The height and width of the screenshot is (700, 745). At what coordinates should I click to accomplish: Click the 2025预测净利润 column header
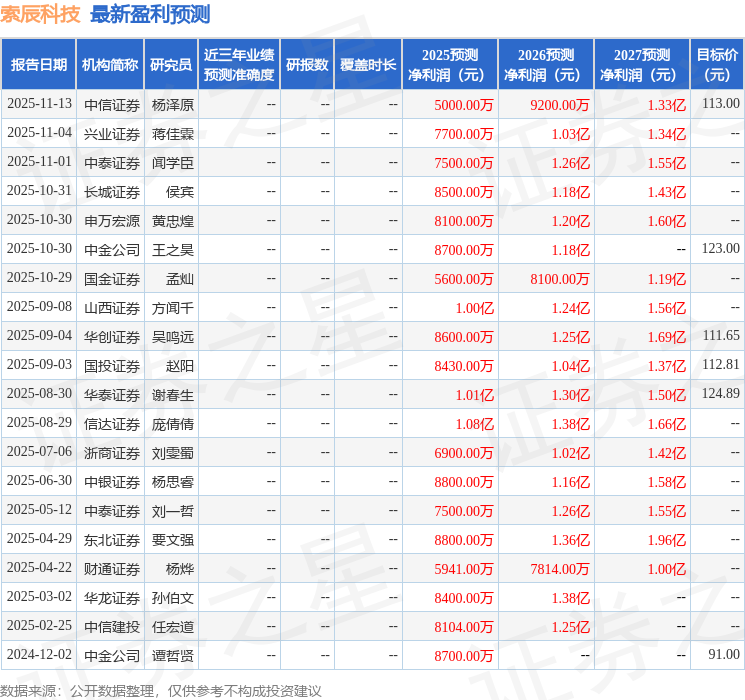[x=450, y=64]
